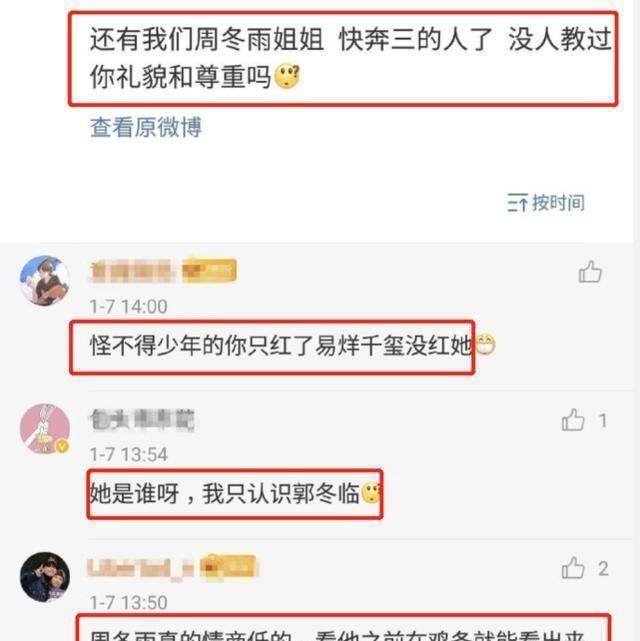Like the comment posted at 1-7 14:00
The height and width of the screenshot is (641, 640).
point(590,272)
